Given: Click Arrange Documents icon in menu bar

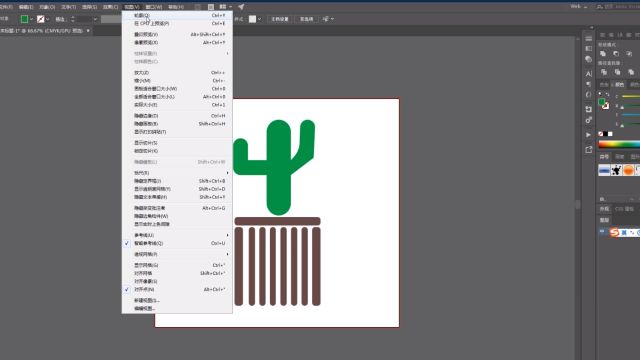Looking at the screenshot, I should 223,7.
